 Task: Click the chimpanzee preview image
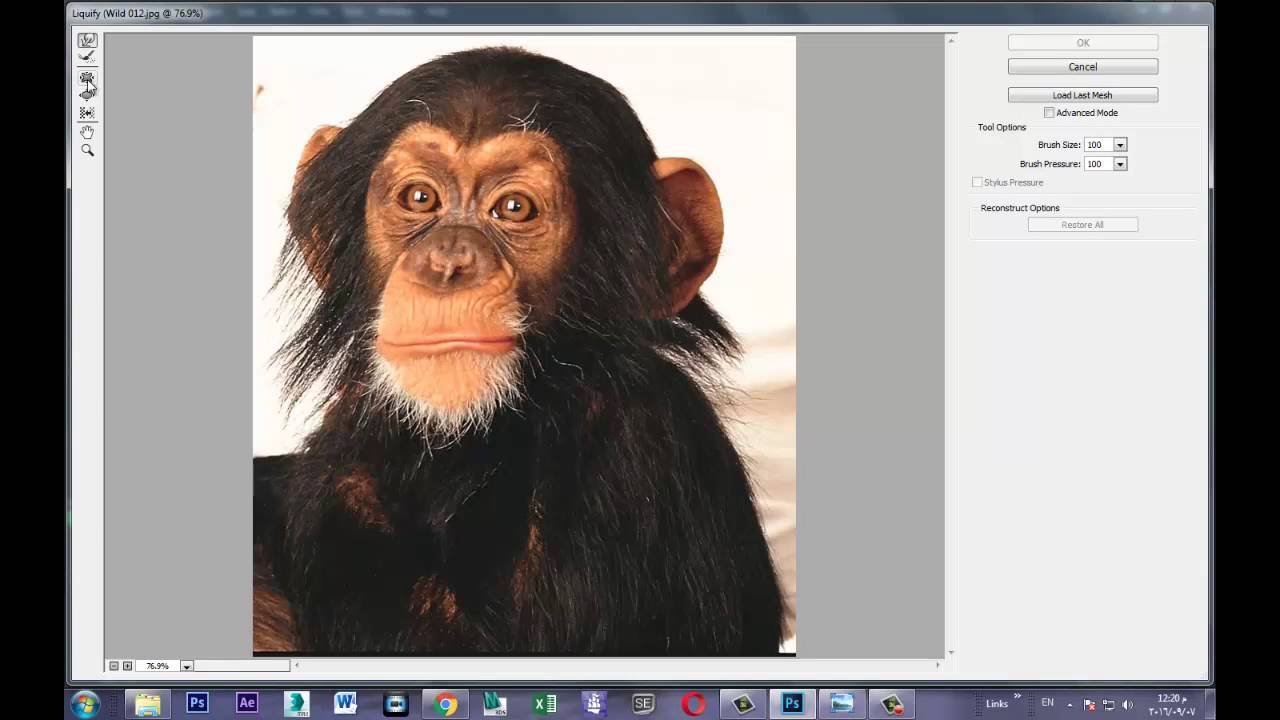pos(524,345)
